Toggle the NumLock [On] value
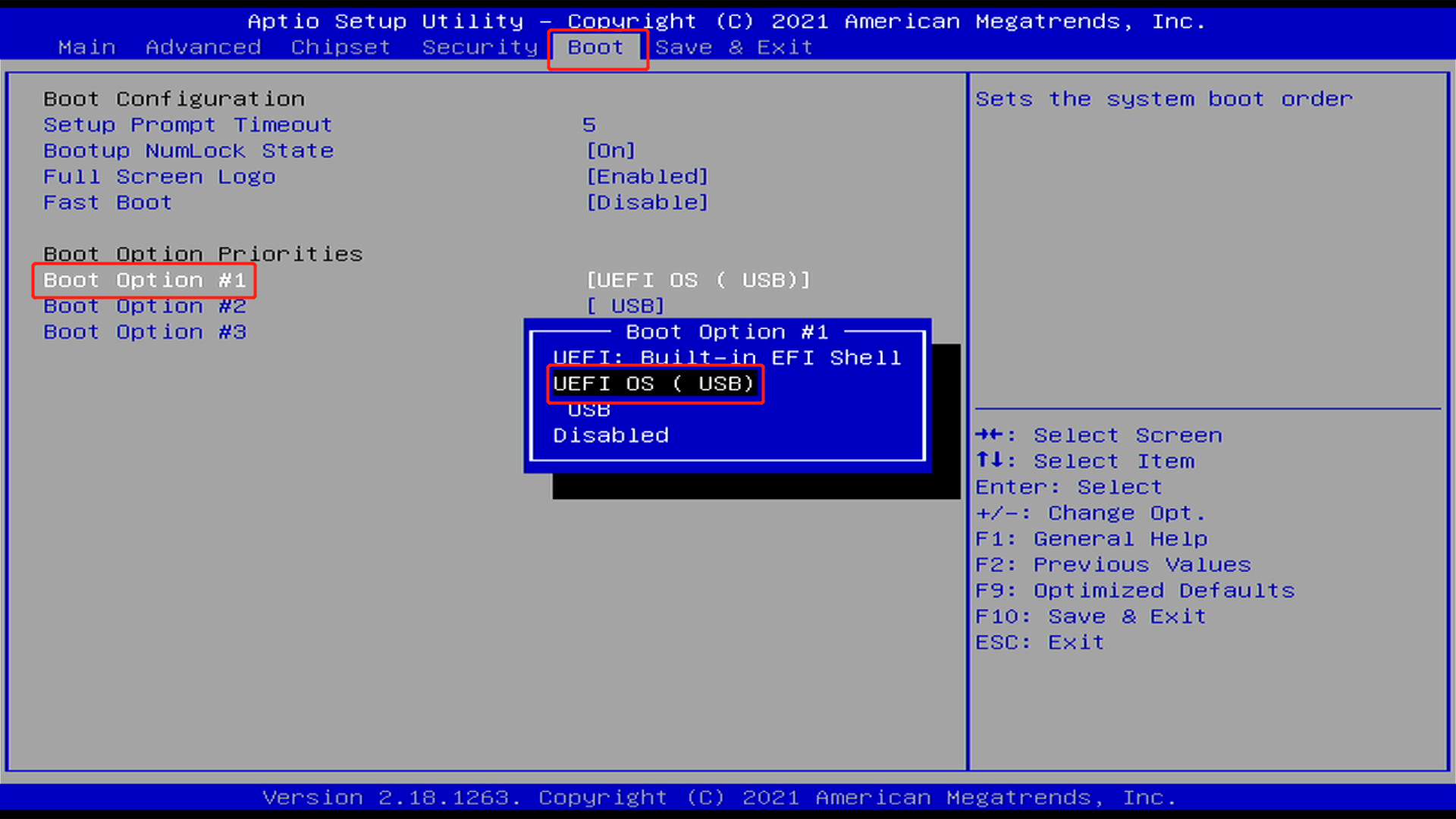 tap(611, 151)
